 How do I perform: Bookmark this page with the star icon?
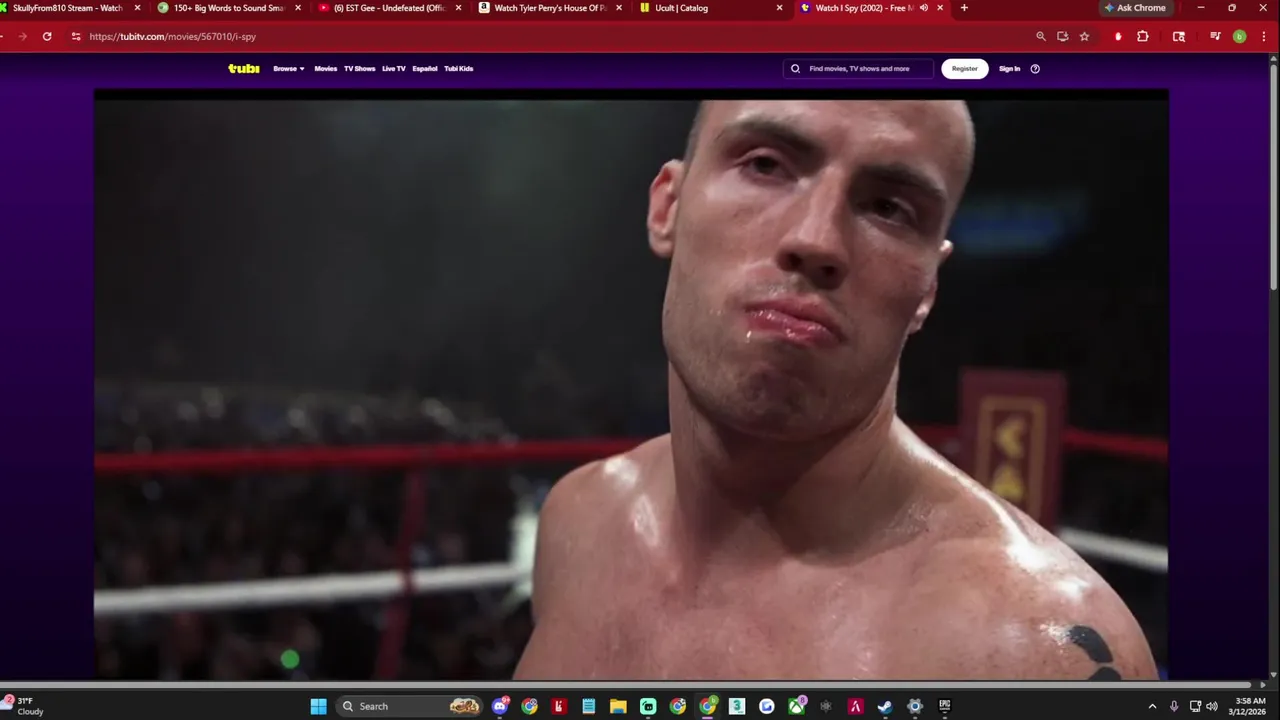click(x=1085, y=36)
